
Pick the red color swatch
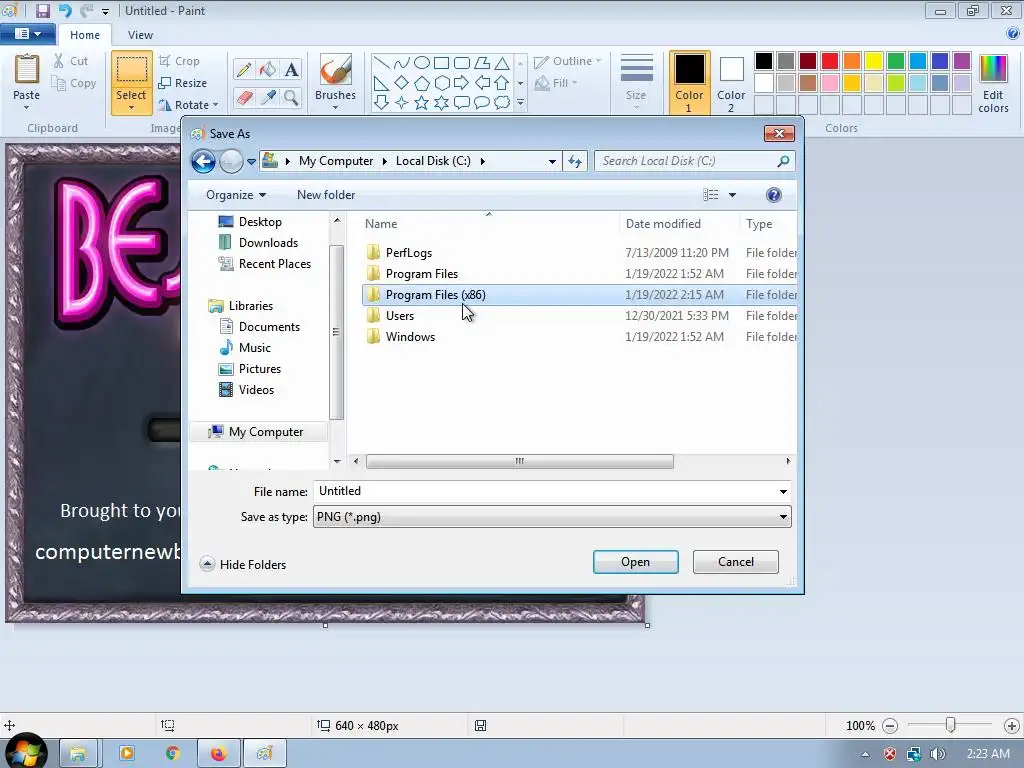point(830,61)
